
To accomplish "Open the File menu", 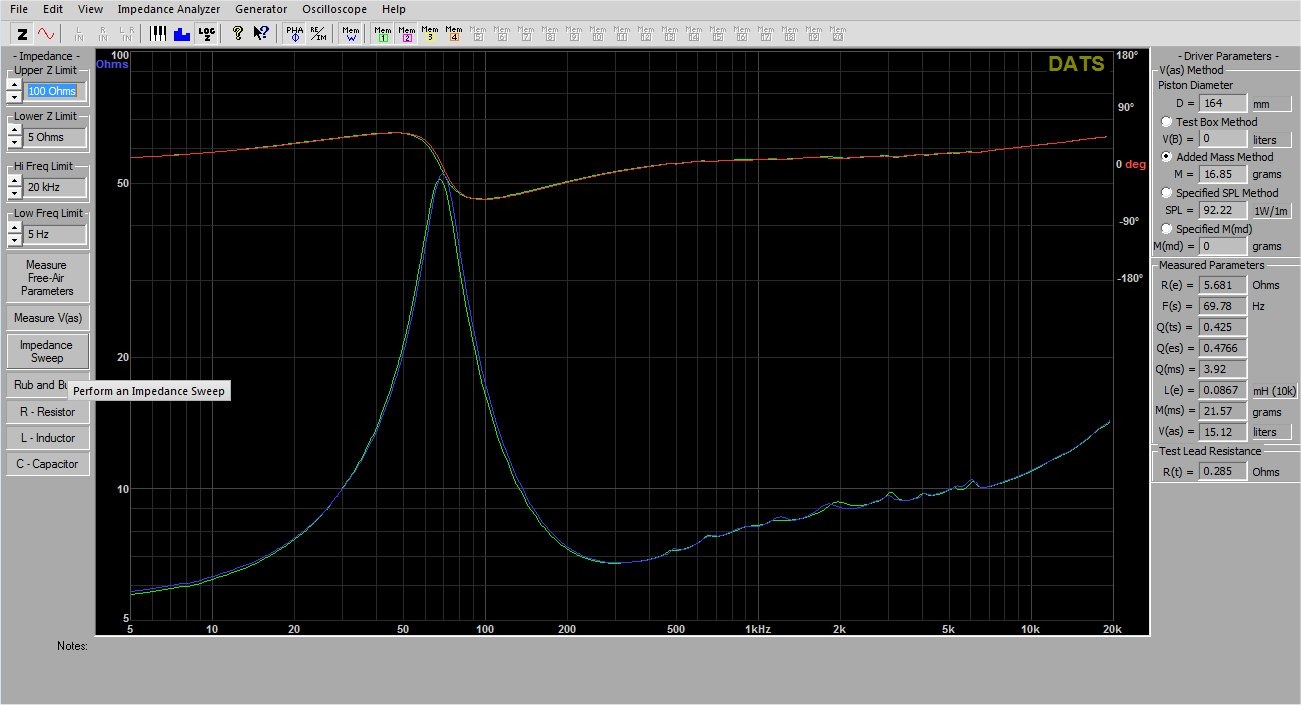I will [19, 9].
